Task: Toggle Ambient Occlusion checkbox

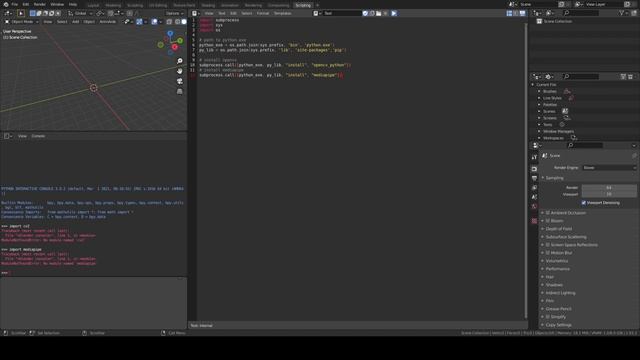Action: pos(548,213)
